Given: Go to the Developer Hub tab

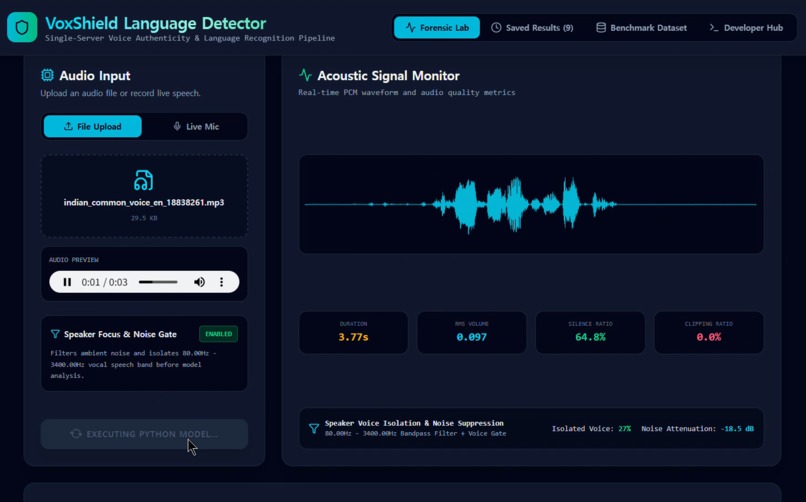Looking at the screenshot, I should tap(746, 28).
